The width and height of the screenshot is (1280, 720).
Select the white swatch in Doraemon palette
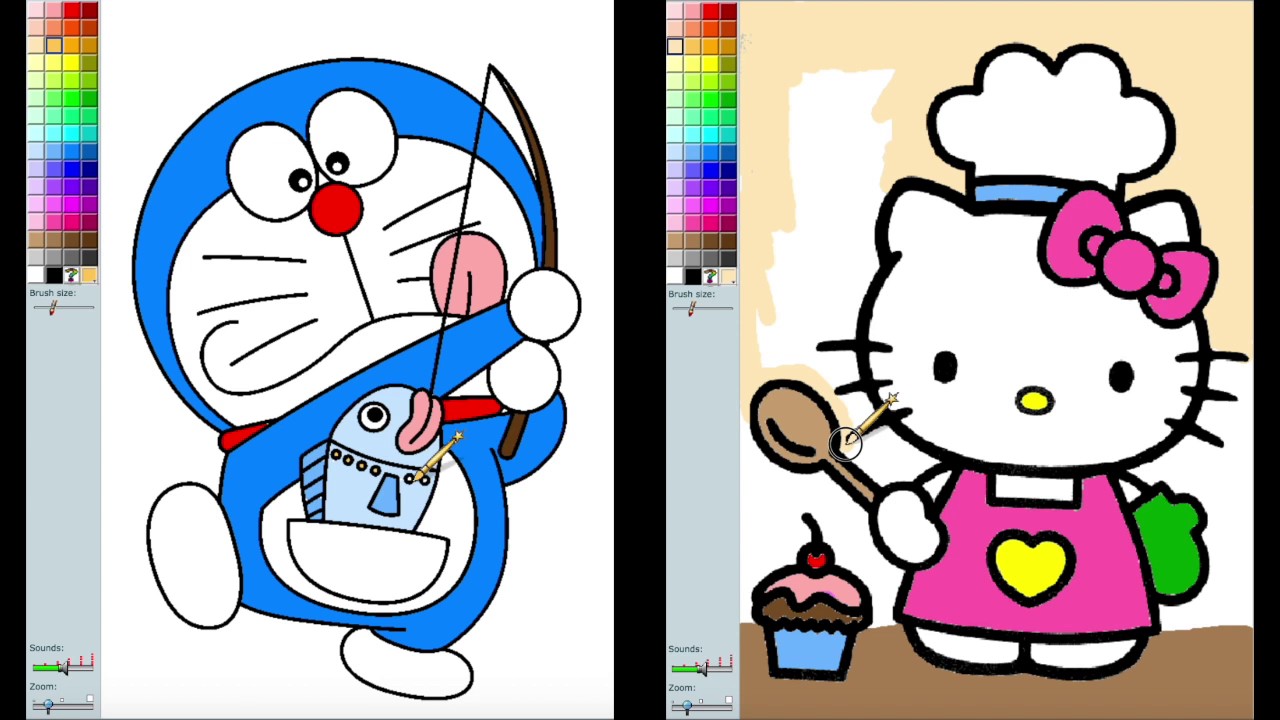pos(36,275)
